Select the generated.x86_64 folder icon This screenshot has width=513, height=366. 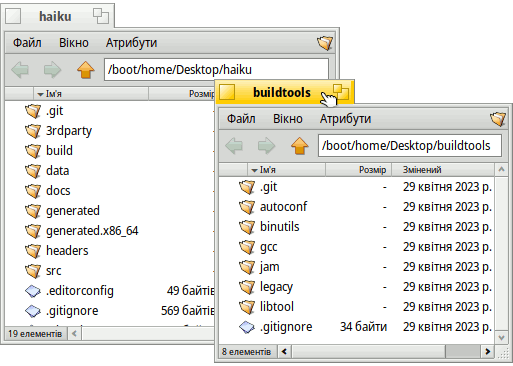(x=33, y=231)
